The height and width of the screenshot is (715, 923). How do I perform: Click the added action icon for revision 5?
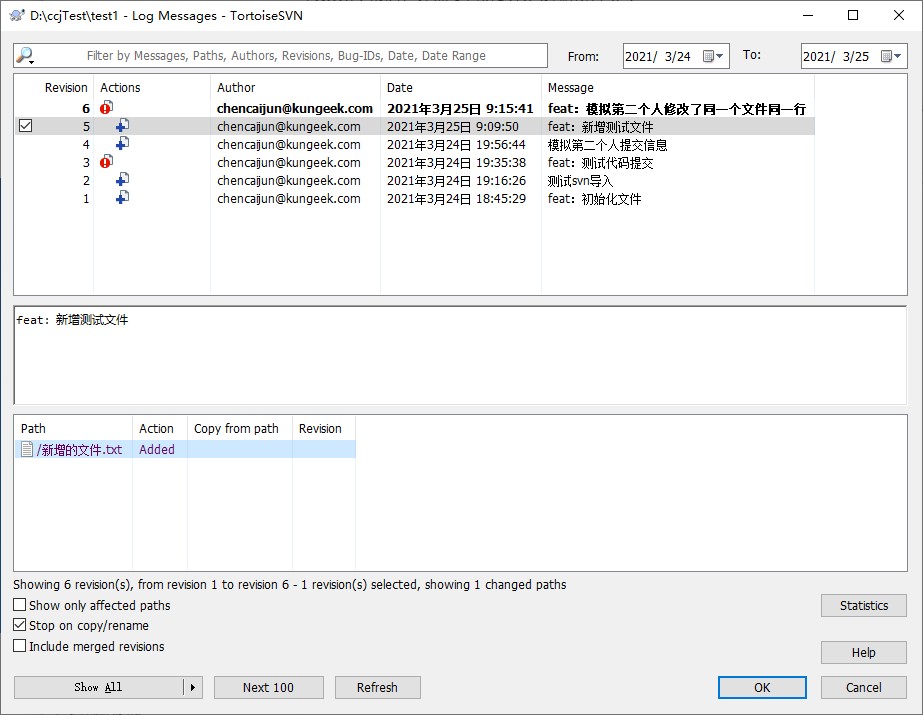pos(122,126)
